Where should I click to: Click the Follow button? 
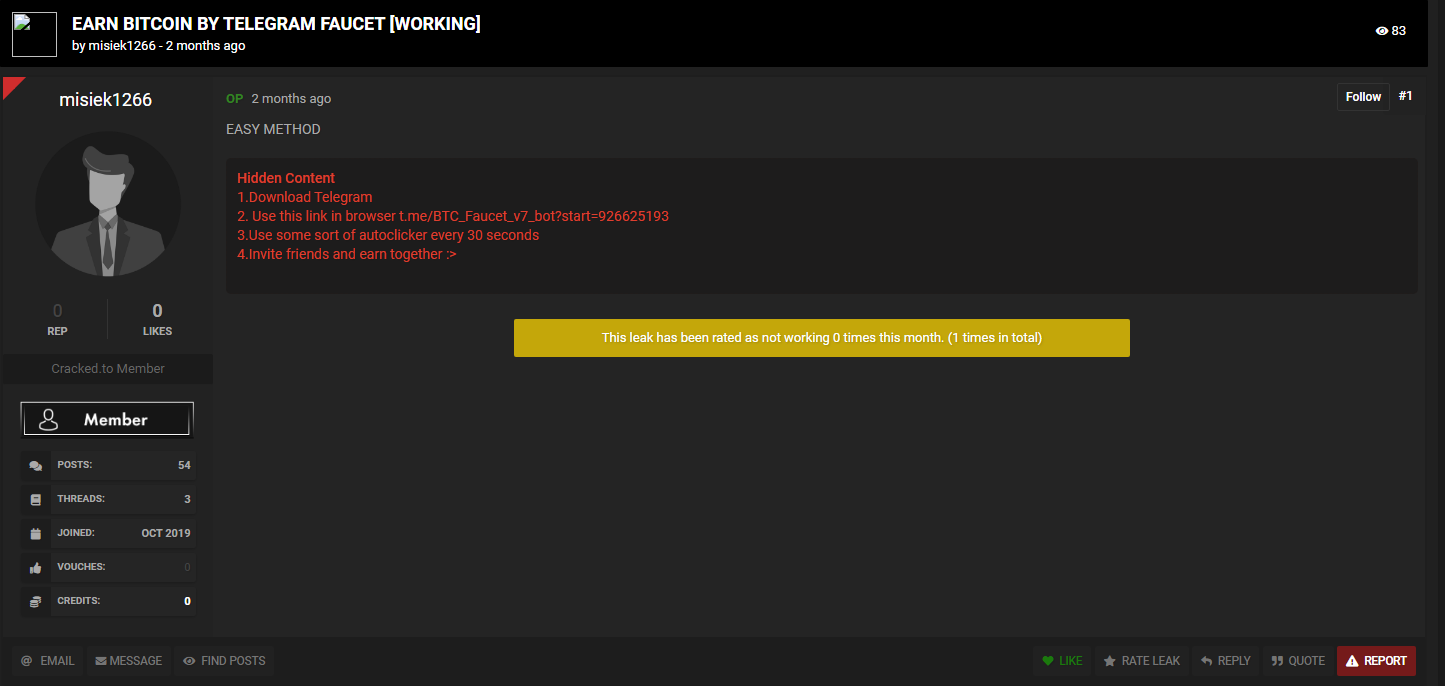(1363, 97)
